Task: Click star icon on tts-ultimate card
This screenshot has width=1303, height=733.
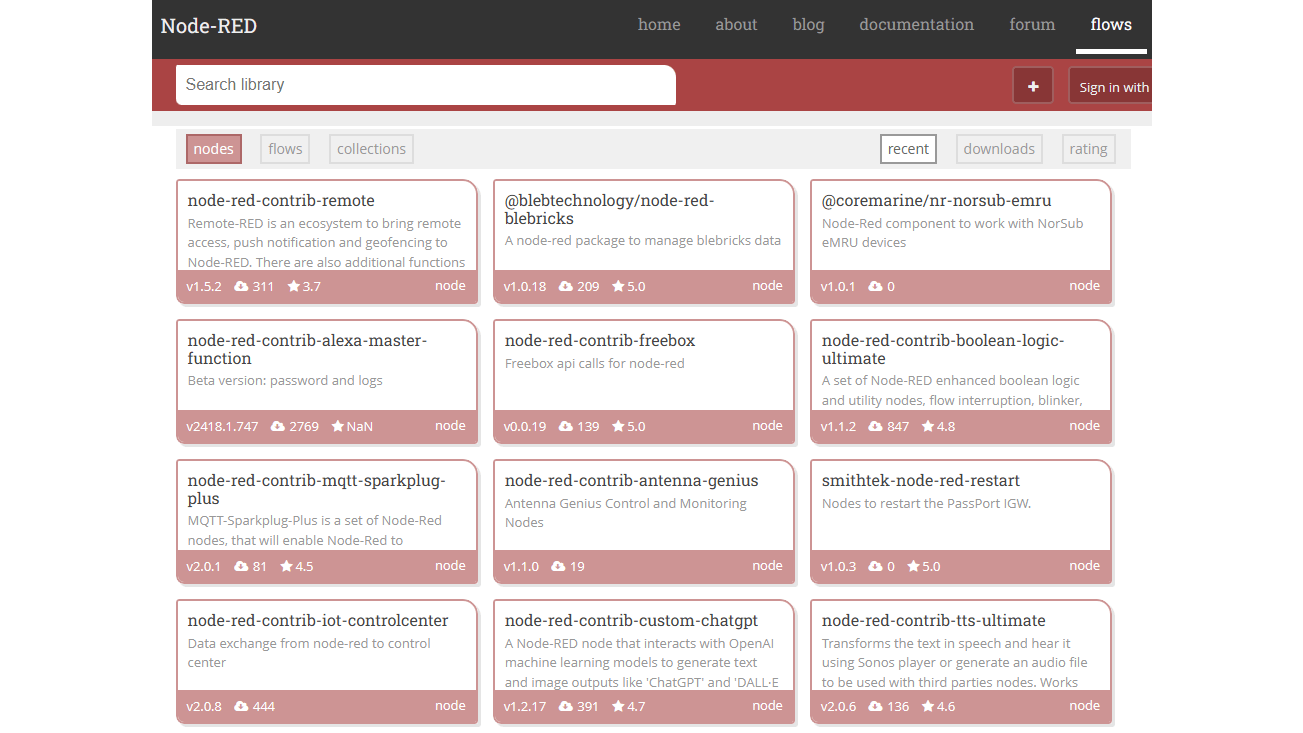Action: click(928, 706)
